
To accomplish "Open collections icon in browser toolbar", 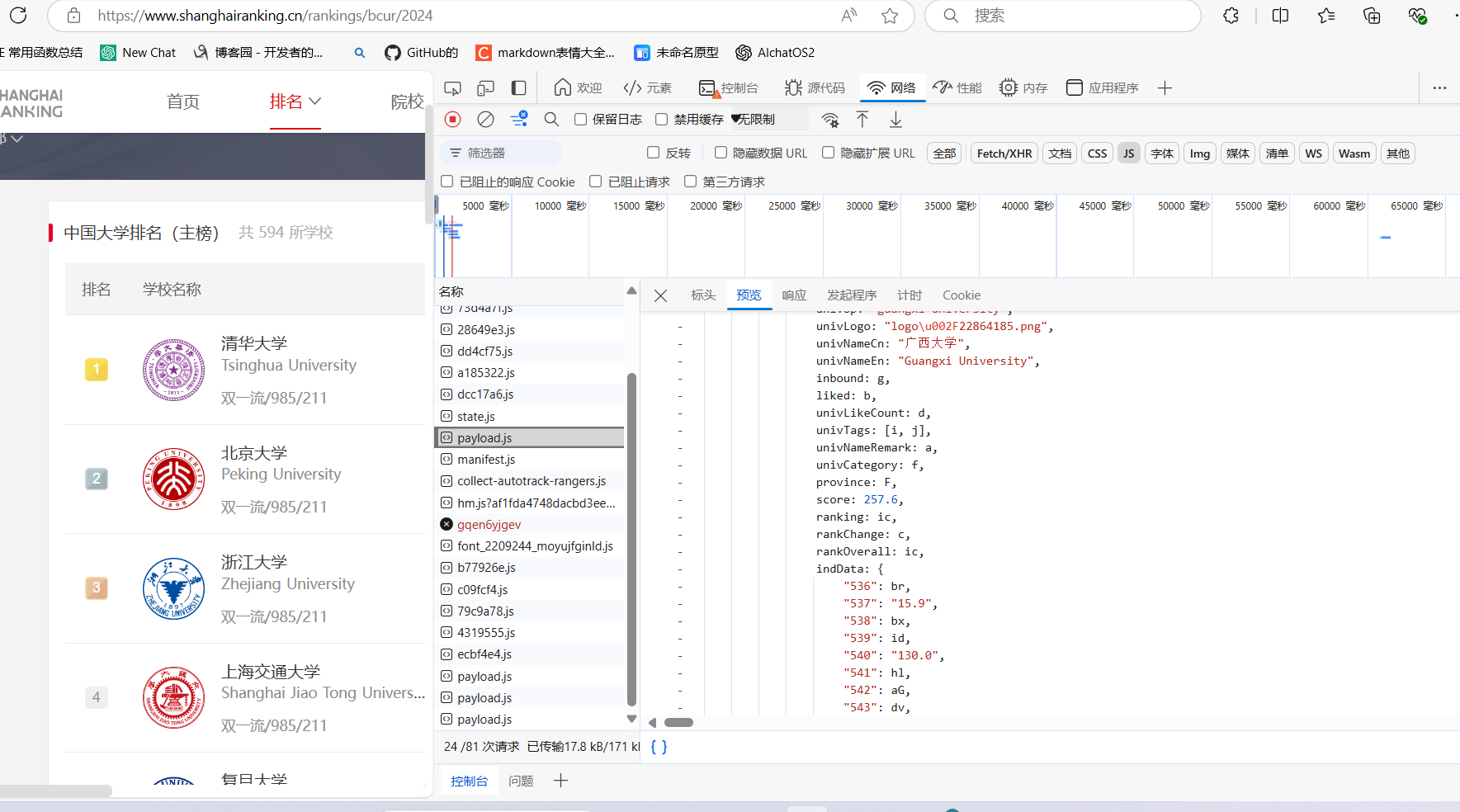I will (x=1372, y=16).
